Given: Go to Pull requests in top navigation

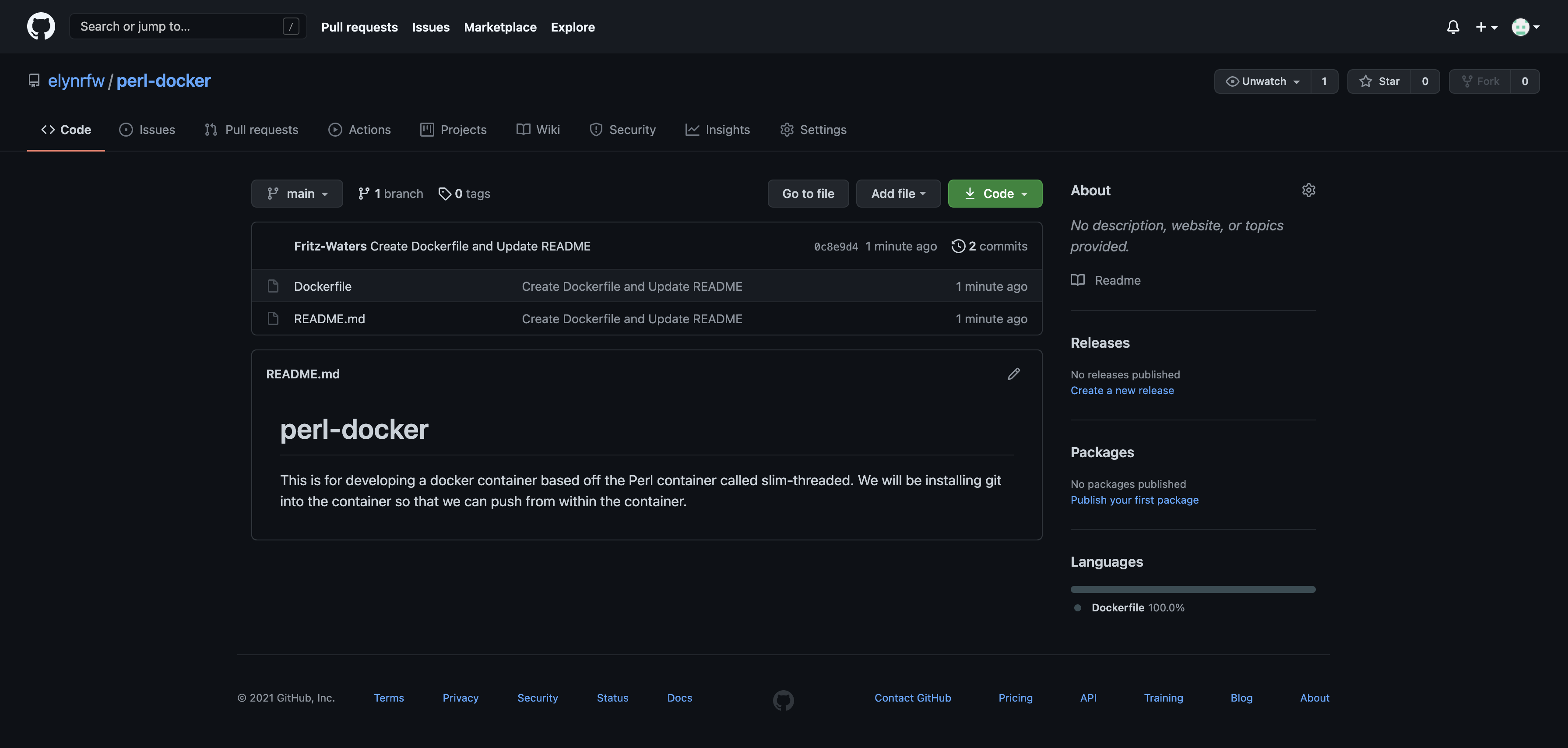Looking at the screenshot, I should pos(359,27).
